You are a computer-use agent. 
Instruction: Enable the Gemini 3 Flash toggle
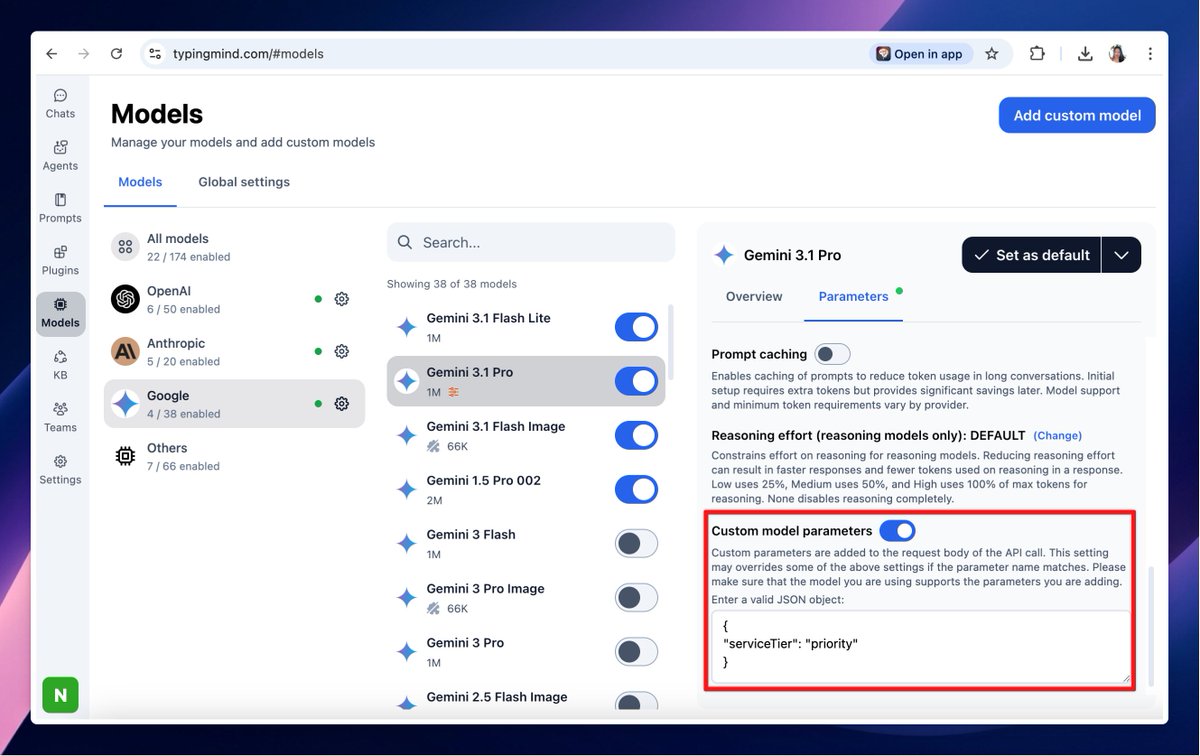[636, 543]
